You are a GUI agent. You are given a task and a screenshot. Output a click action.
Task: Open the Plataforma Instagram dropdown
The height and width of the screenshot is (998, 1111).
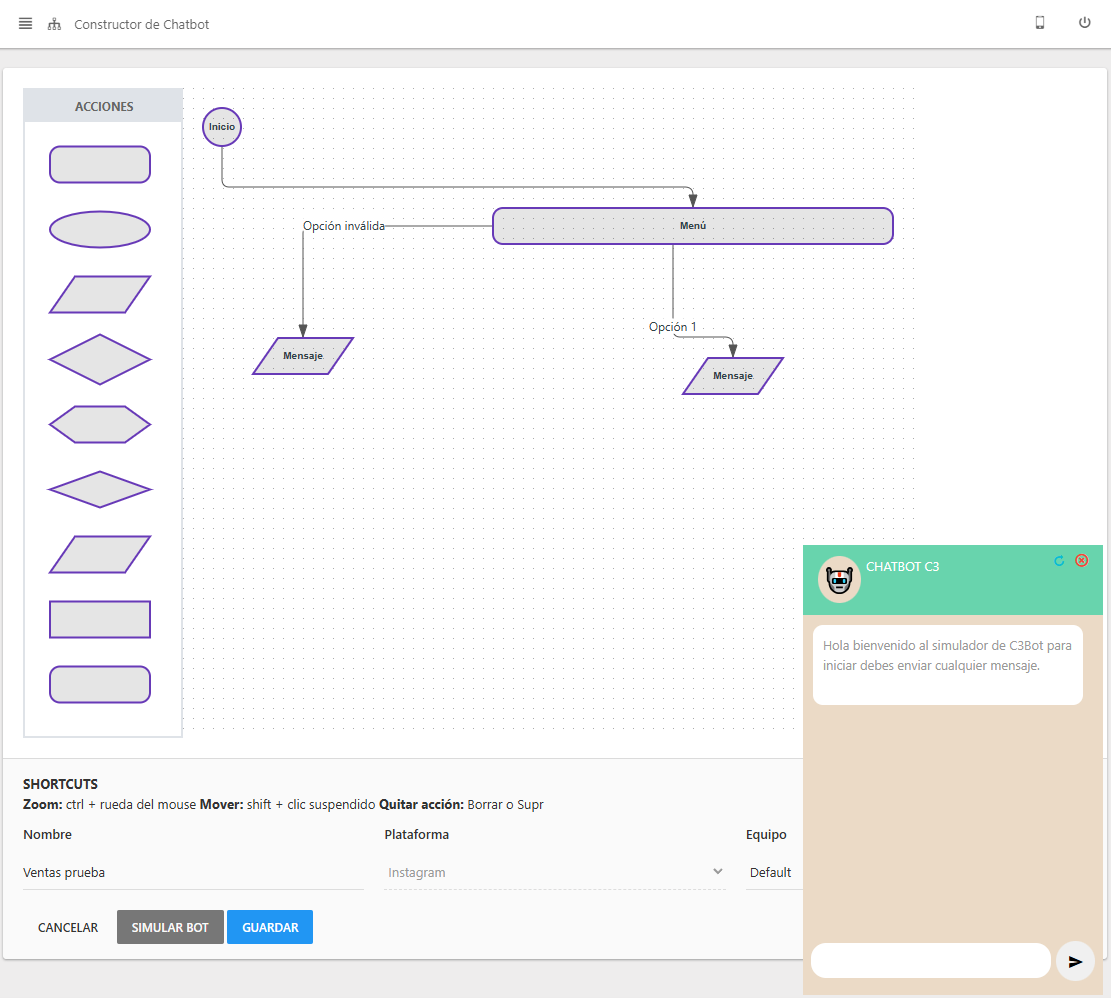click(x=555, y=872)
